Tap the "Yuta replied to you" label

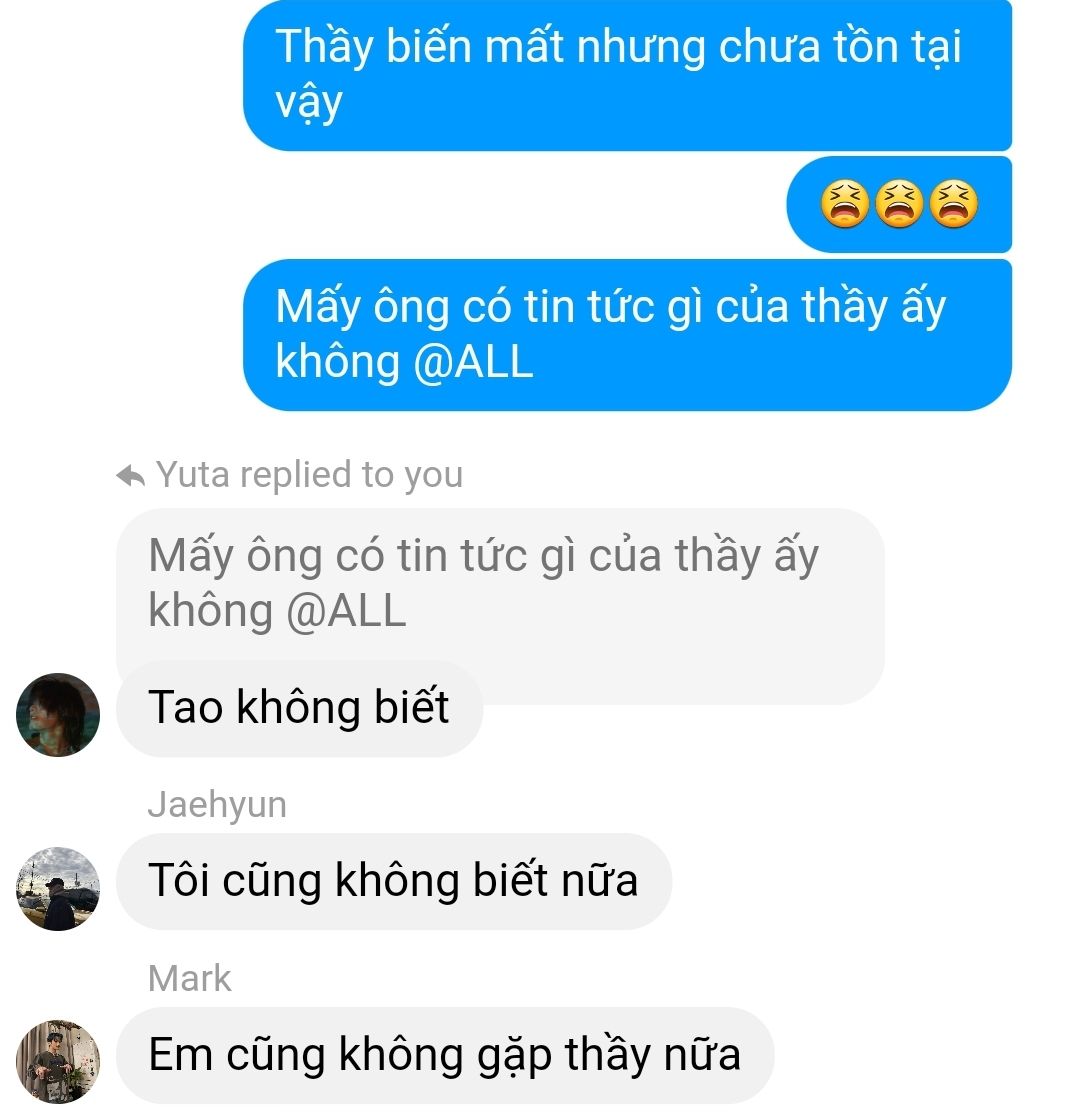[309, 475]
